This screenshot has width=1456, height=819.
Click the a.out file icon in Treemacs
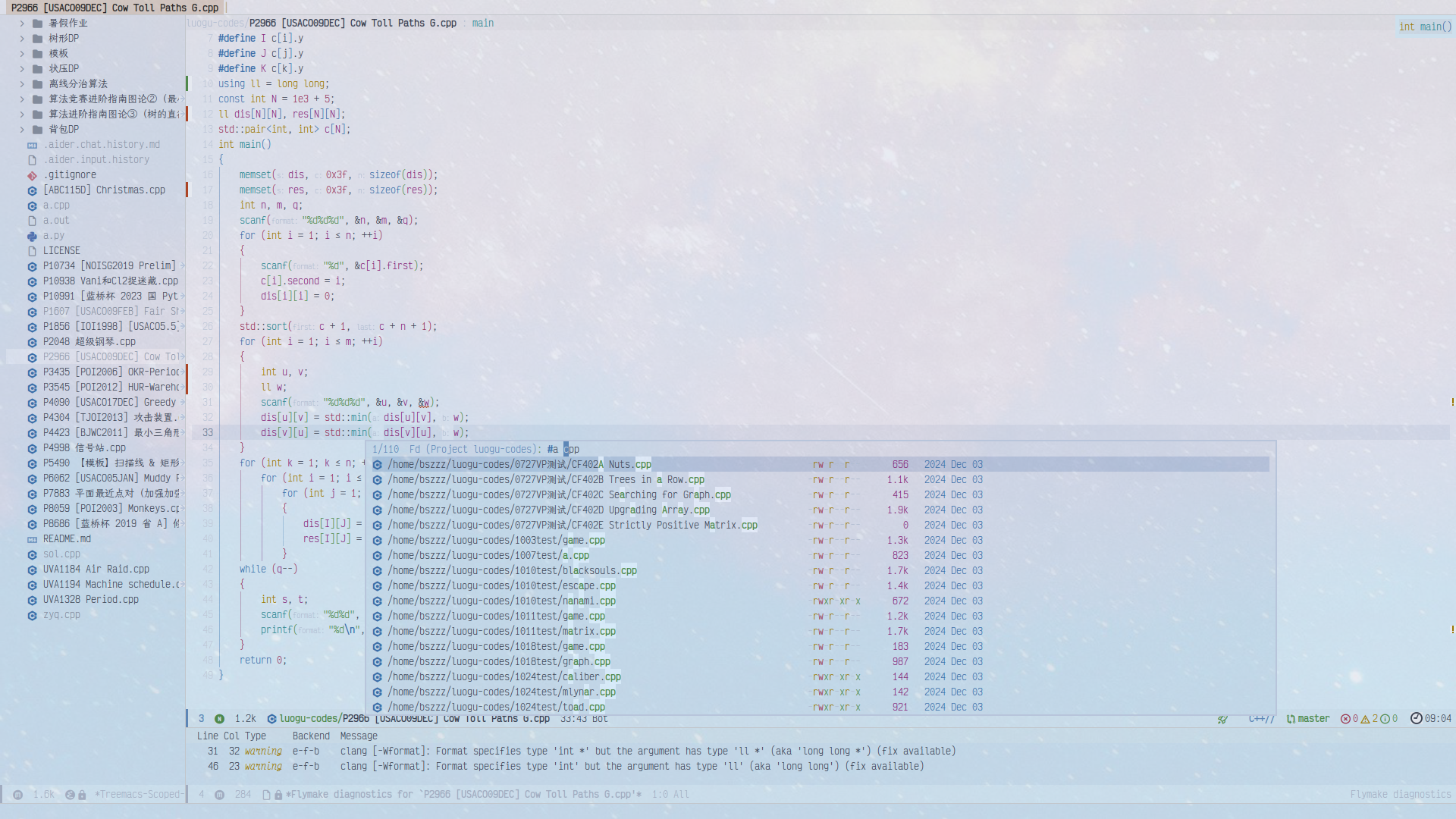tap(32, 221)
